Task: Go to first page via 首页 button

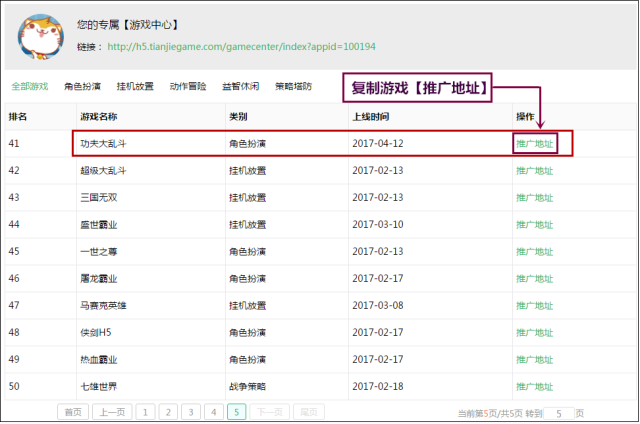Action: 73,412
